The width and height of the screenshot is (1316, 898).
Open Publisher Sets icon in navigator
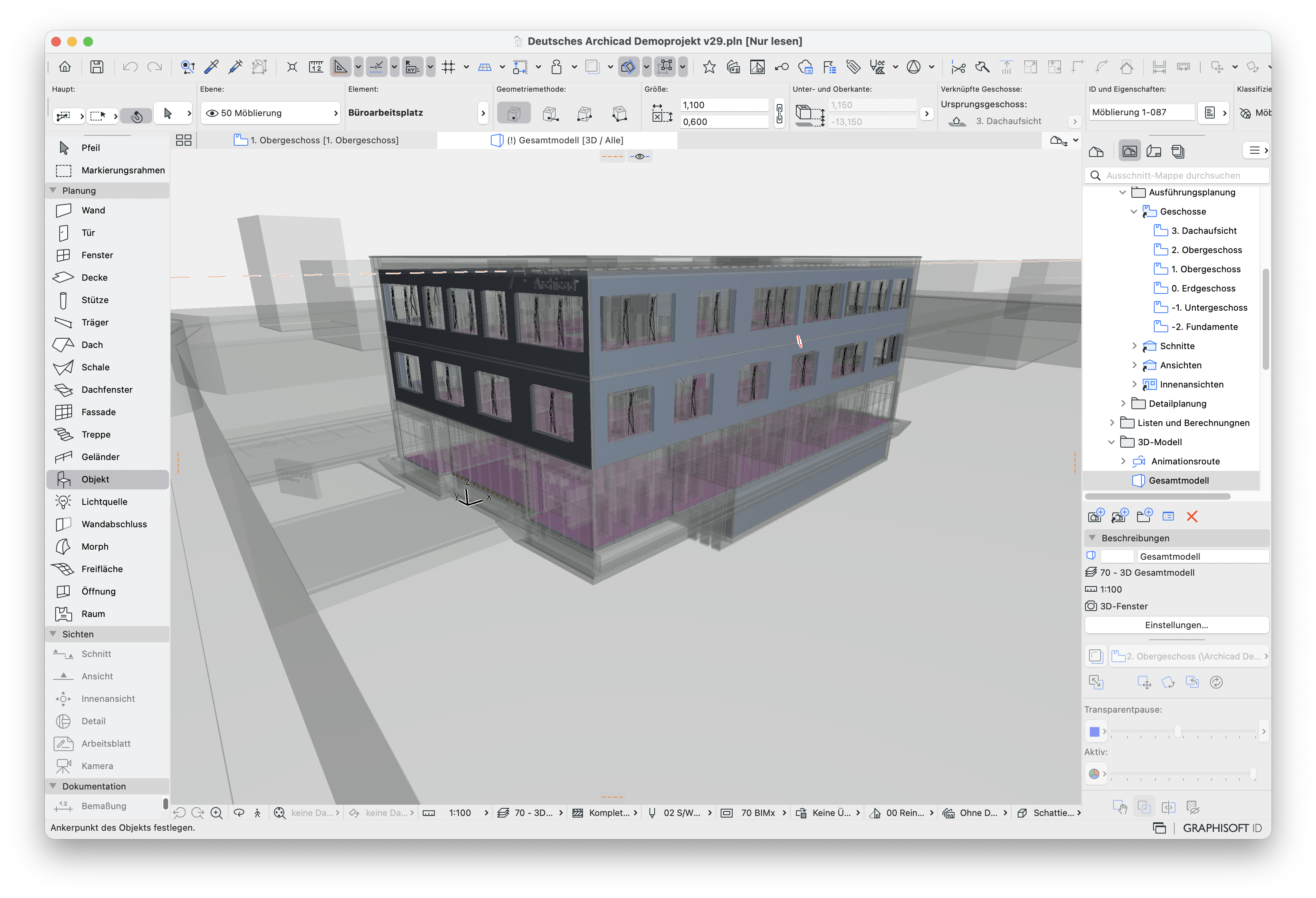pyautogui.click(x=1178, y=151)
